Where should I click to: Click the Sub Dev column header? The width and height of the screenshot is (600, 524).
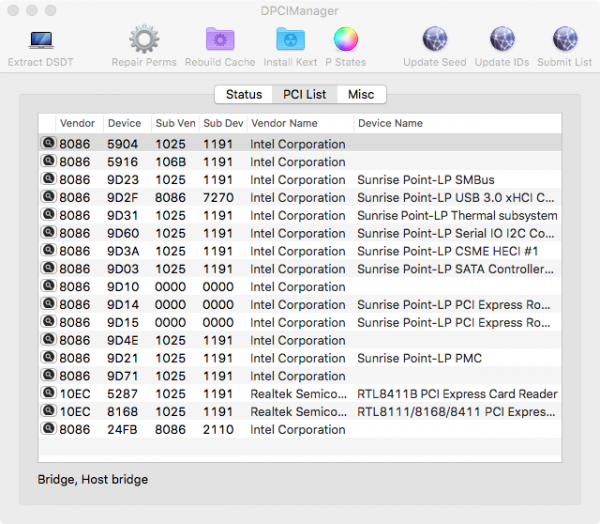point(222,123)
